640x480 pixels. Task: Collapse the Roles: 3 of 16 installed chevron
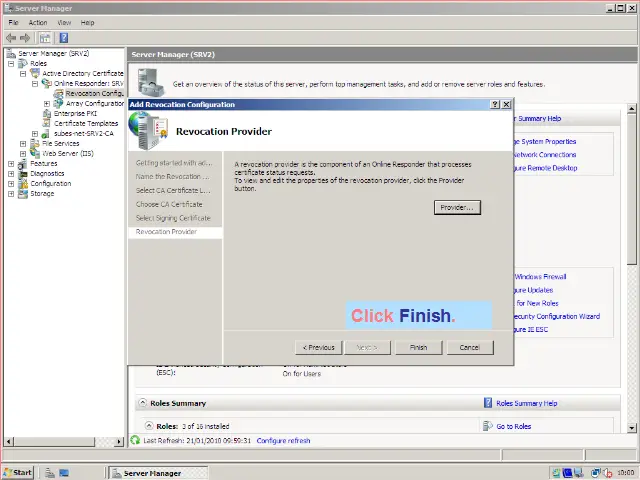tap(149, 426)
